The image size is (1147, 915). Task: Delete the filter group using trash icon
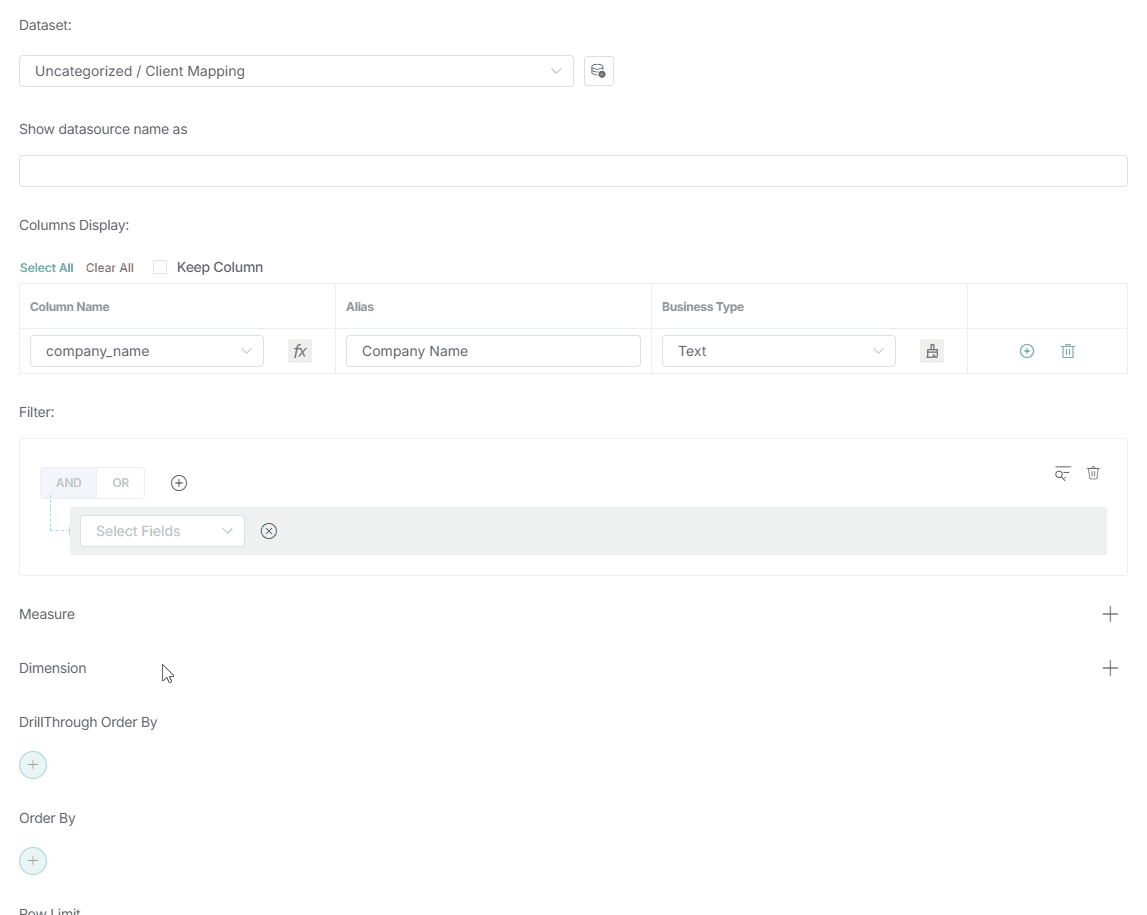pos(1093,473)
